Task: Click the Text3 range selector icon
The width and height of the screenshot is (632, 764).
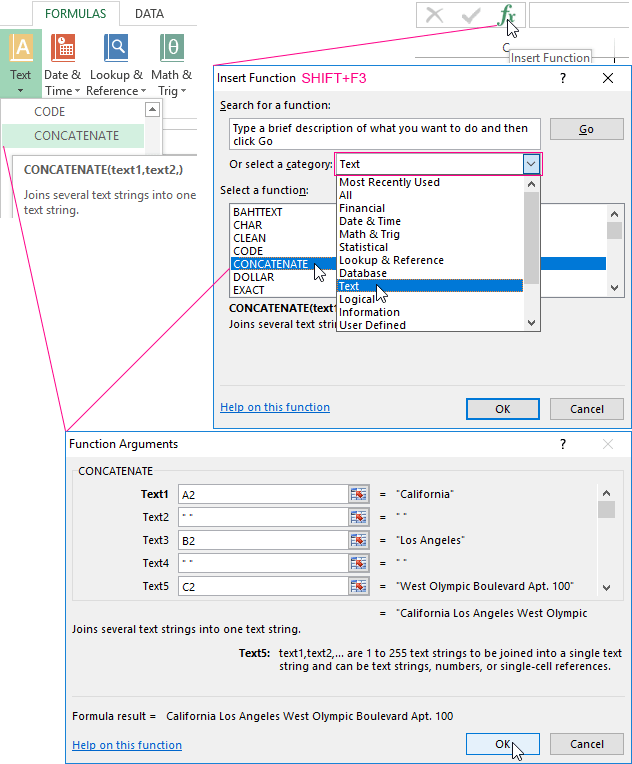Action: pyautogui.click(x=359, y=540)
